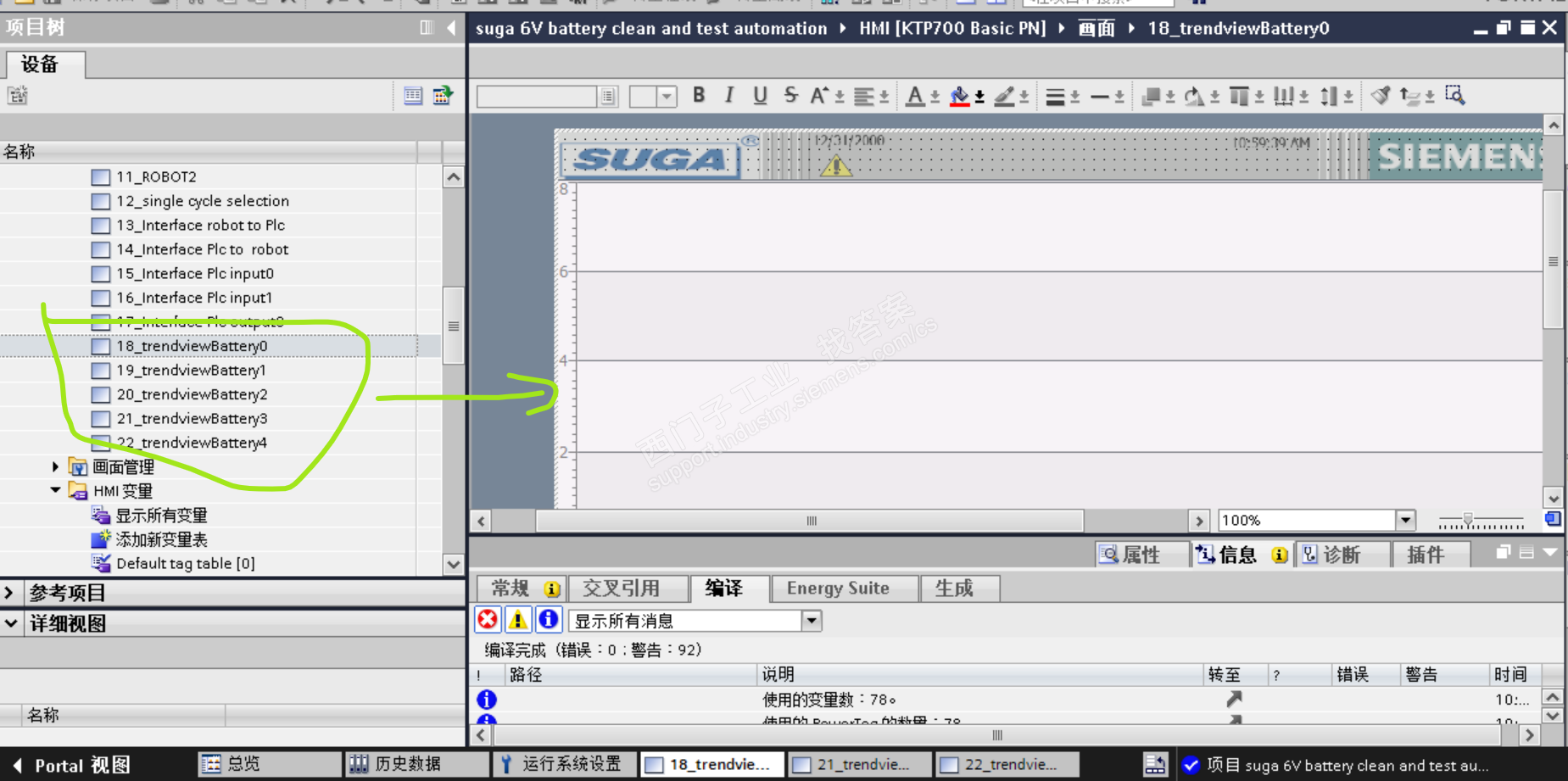Open the 11_ROBOT2 screen
This screenshot has height=781, width=1568.
(x=156, y=176)
